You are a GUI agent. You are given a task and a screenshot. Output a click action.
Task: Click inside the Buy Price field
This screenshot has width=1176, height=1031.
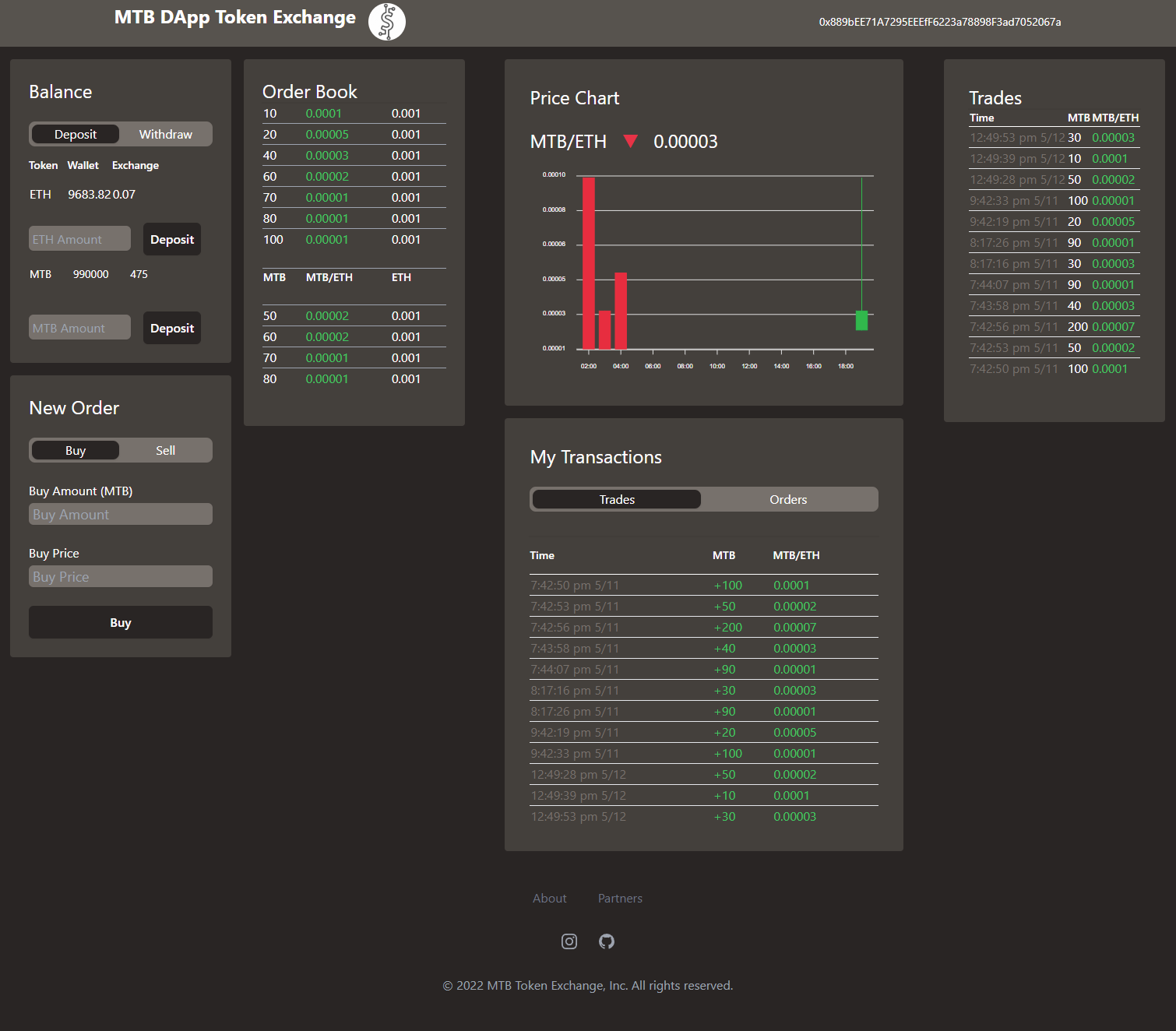[120, 576]
